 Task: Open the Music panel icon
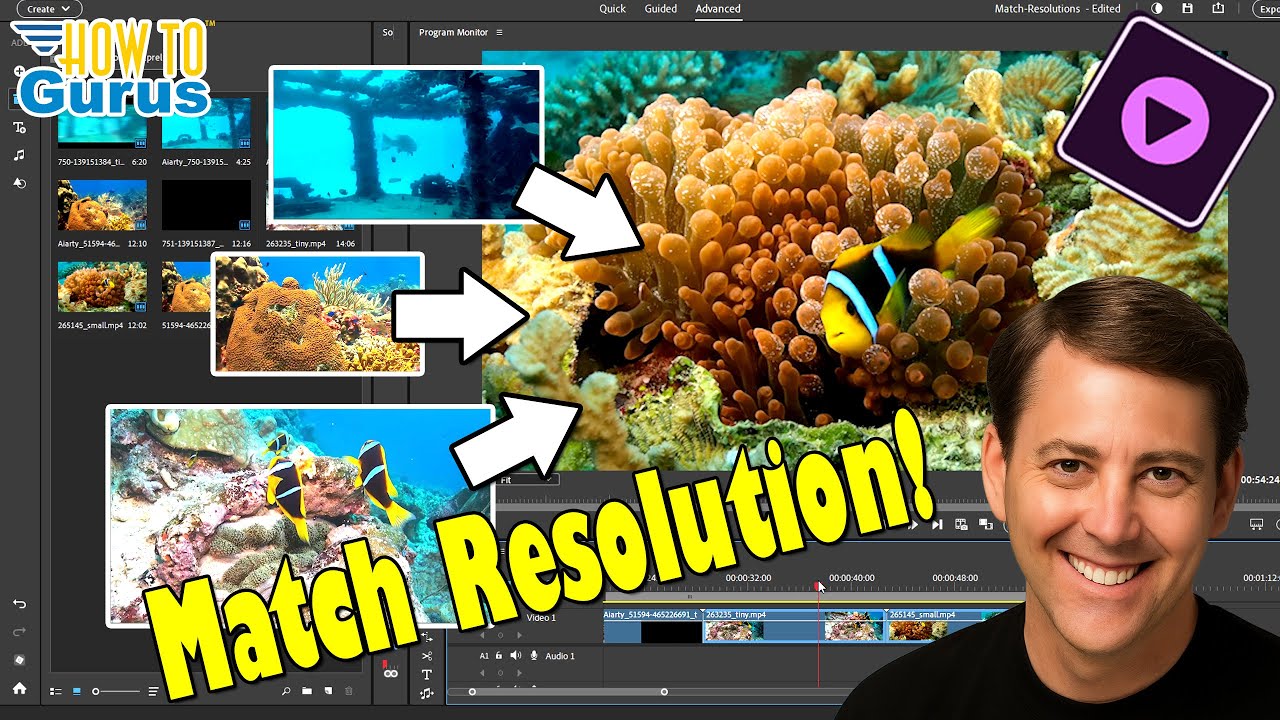[19, 156]
